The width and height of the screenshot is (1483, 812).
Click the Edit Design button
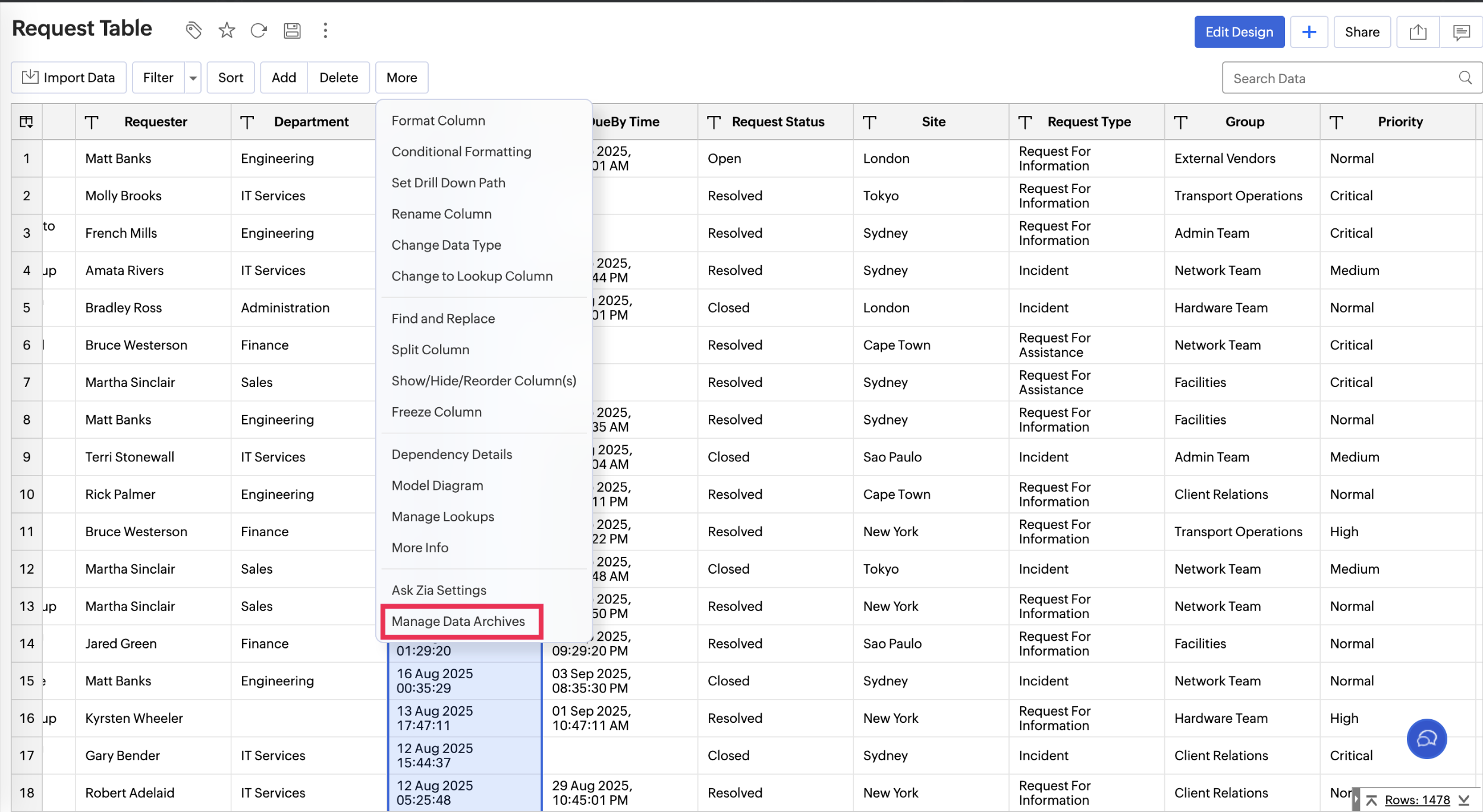[1239, 32]
